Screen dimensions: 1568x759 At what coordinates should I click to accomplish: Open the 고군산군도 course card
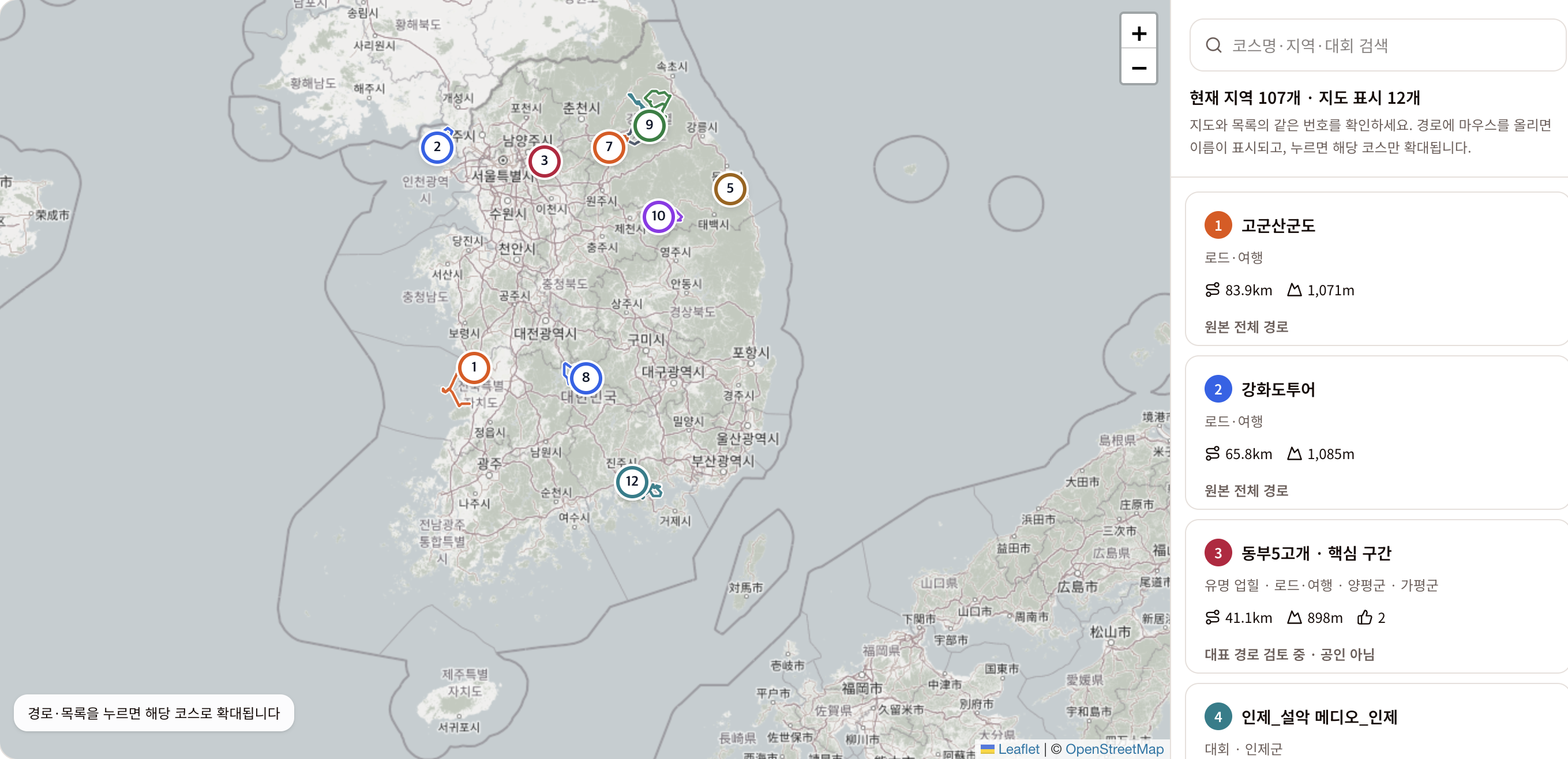click(1376, 268)
